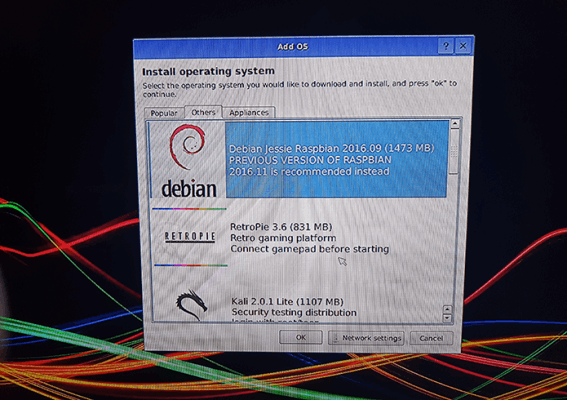Click the scrollbar page-up arrow near the bottom

(447, 309)
